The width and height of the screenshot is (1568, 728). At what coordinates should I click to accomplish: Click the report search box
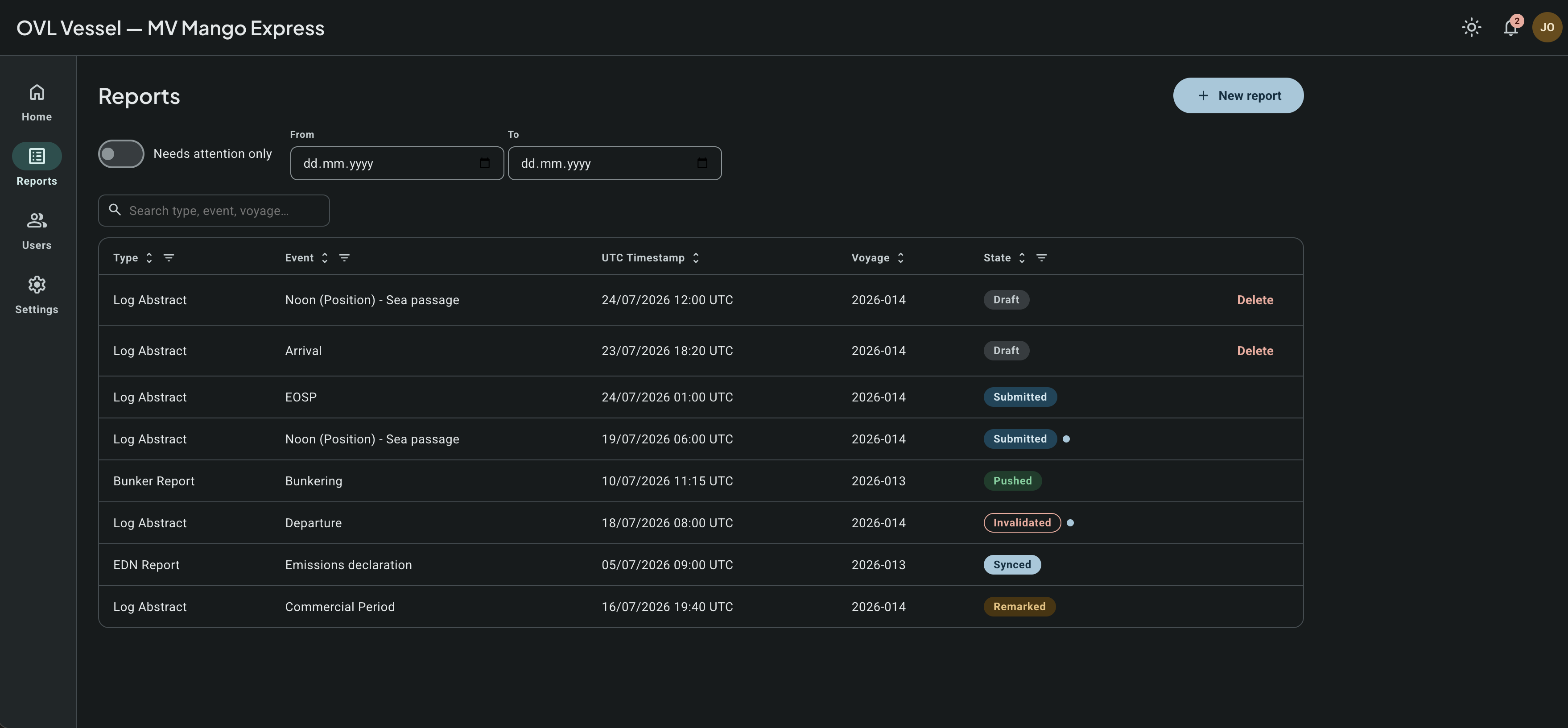(214, 211)
